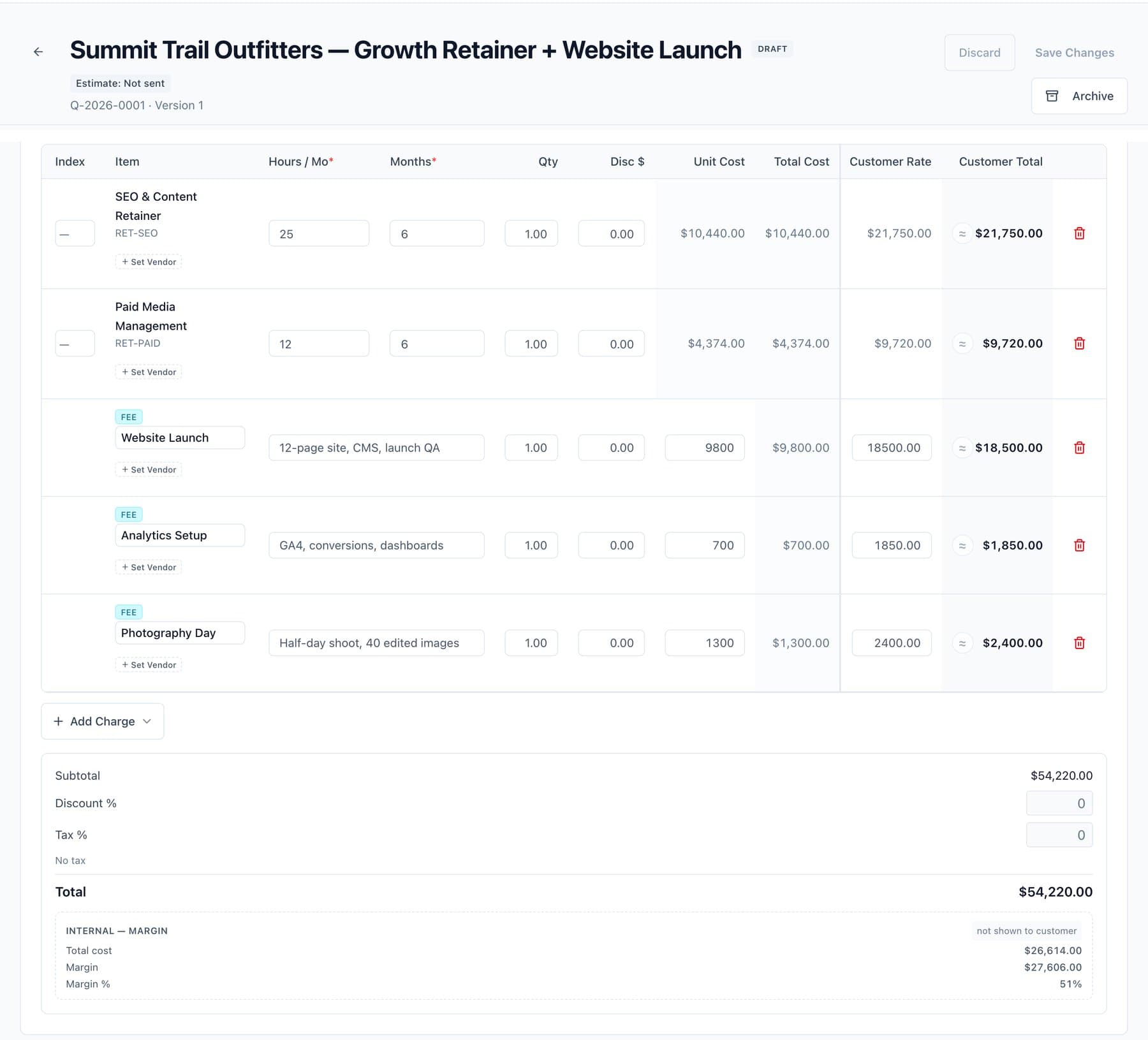Click total cost value $26,614.00
This screenshot has height=1040, width=1148.
1053,951
